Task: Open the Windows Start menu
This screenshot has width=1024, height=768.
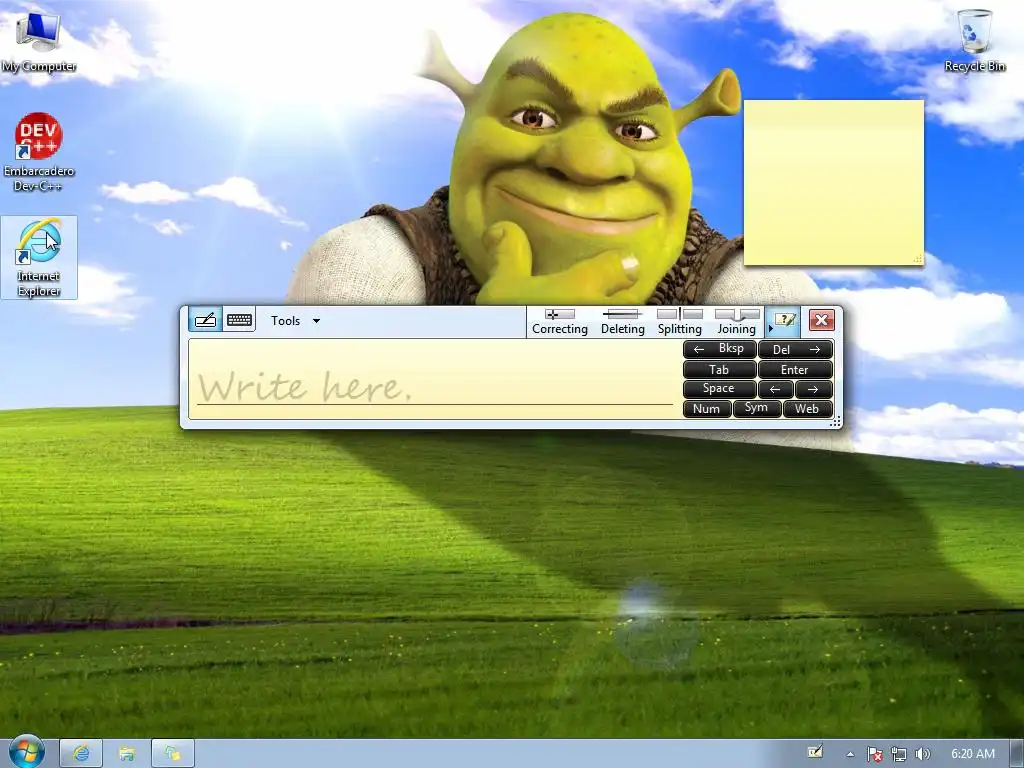Action: pyautogui.click(x=26, y=752)
